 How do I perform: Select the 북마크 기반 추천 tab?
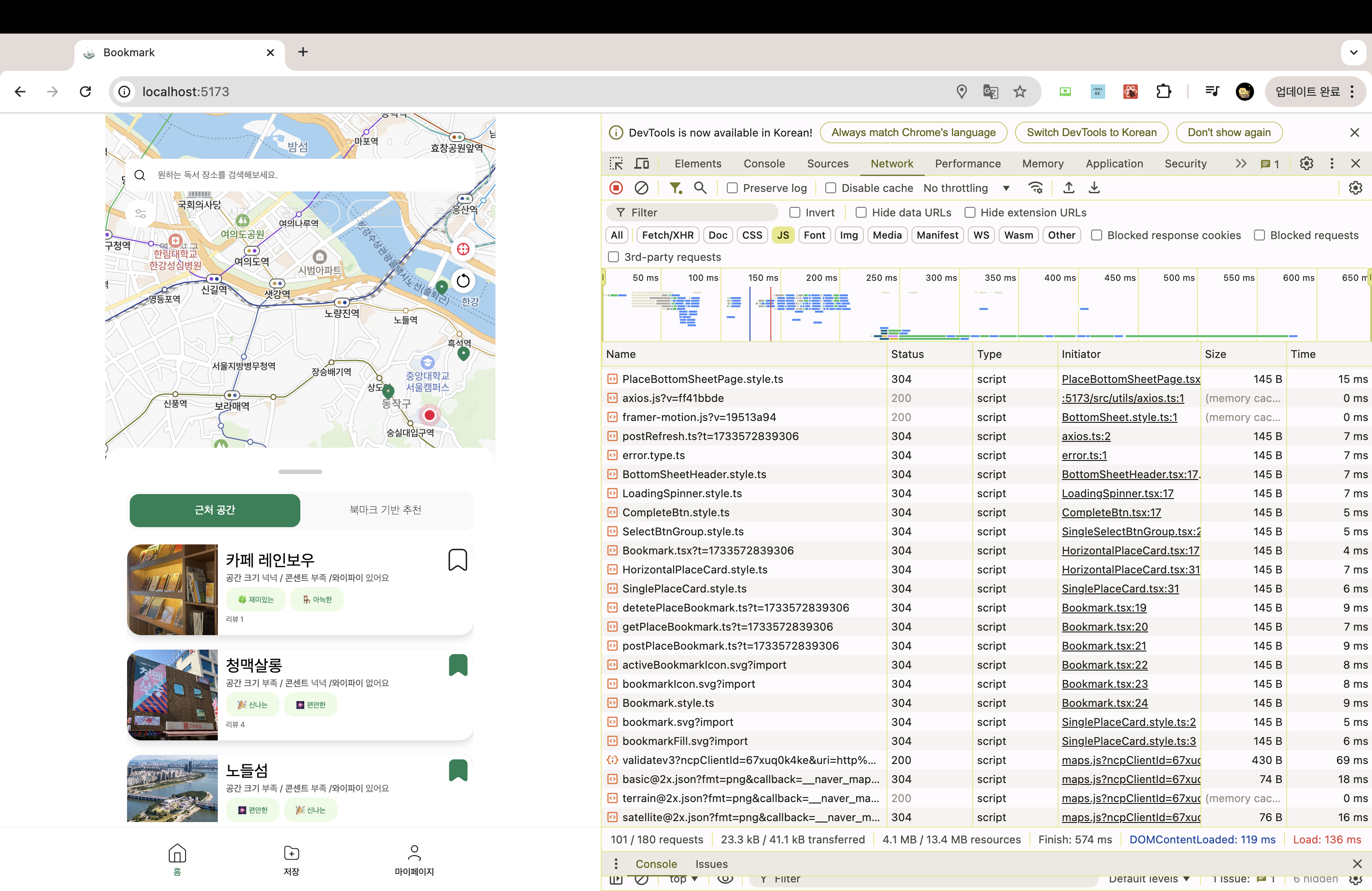pyautogui.click(x=385, y=510)
